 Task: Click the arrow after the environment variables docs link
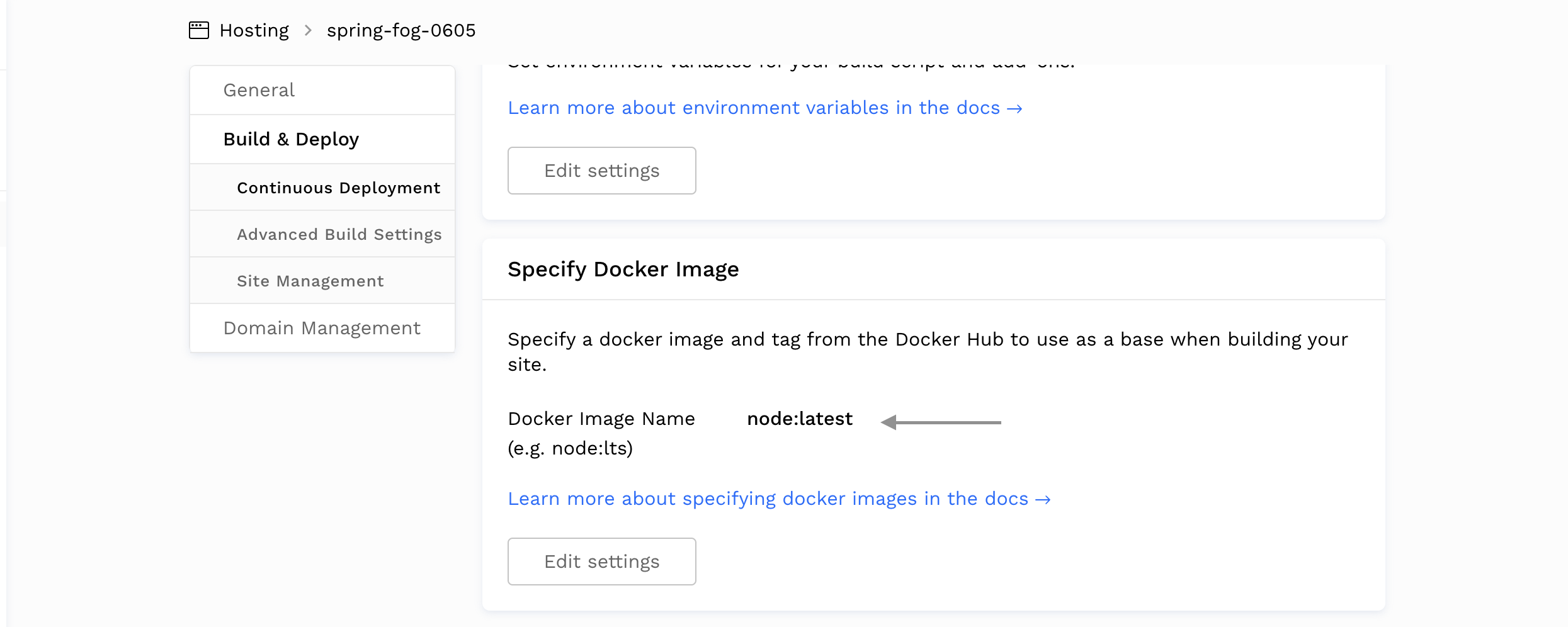point(1014,109)
